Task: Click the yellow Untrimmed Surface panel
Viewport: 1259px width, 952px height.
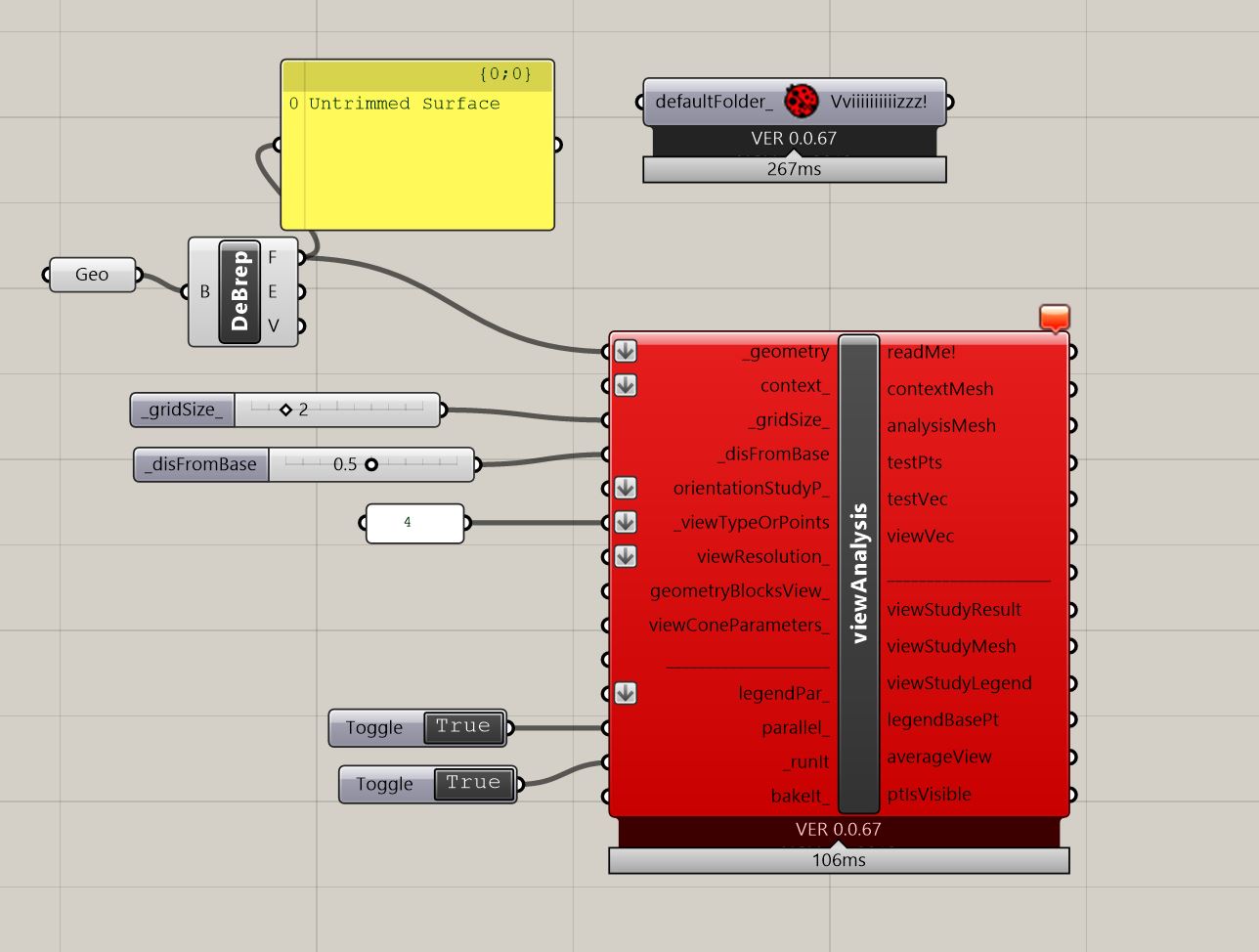Action: point(417,166)
